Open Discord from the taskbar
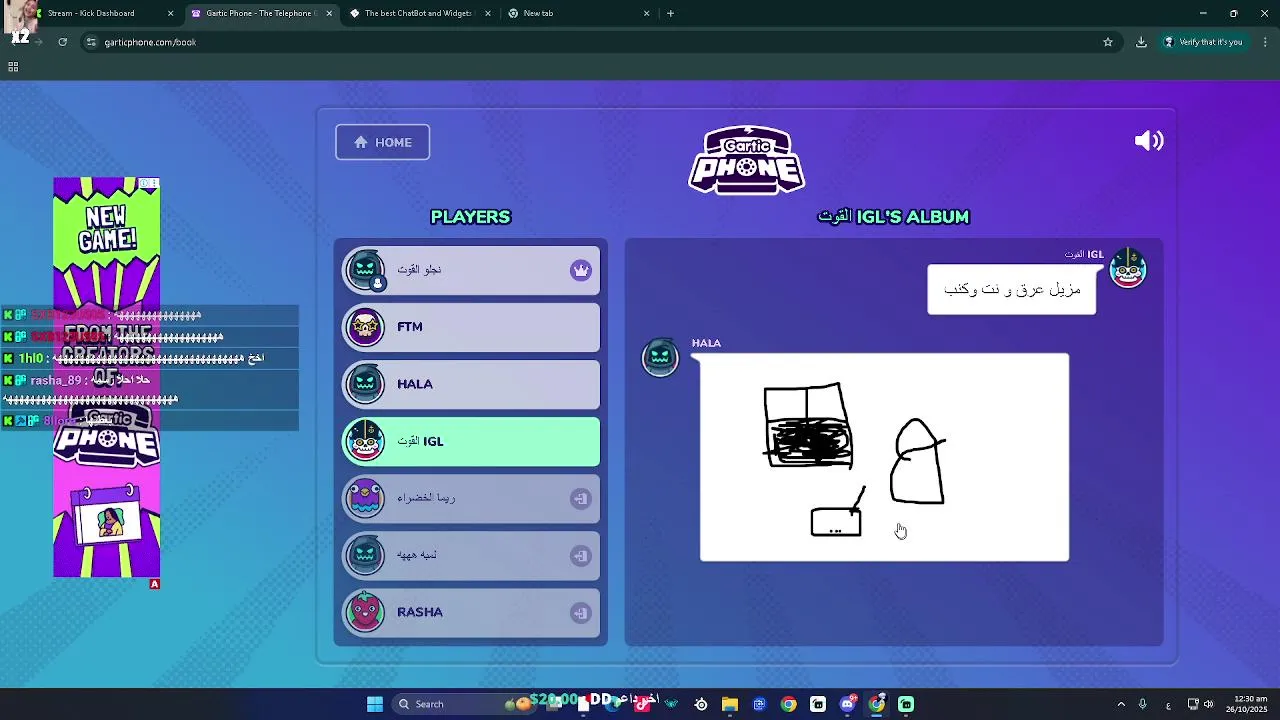Screen dimensions: 1280x720 pyautogui.click(x=847, y=704)
